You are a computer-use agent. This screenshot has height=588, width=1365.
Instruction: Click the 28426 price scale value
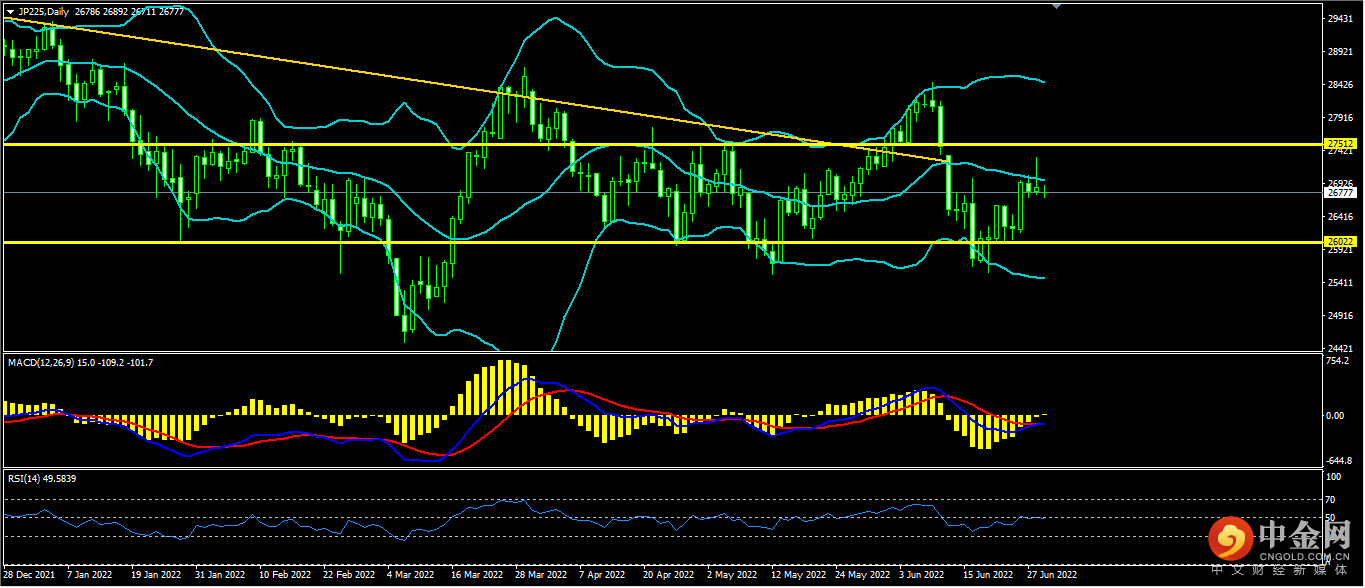pyautogui.click(x=1338, y=85)
